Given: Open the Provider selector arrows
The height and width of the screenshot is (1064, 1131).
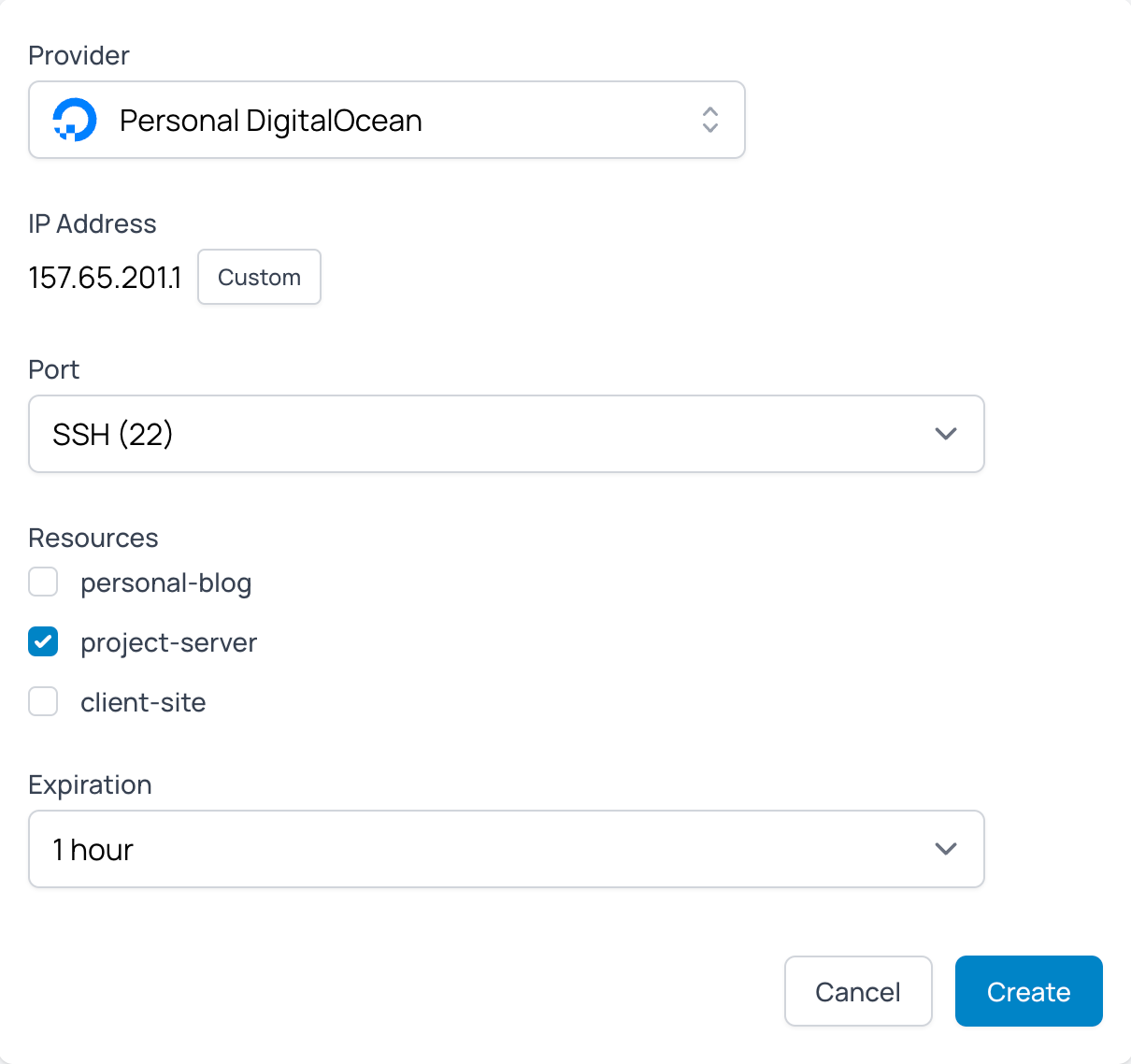Looking at the screenshot, I should click(x=710, y=120).
